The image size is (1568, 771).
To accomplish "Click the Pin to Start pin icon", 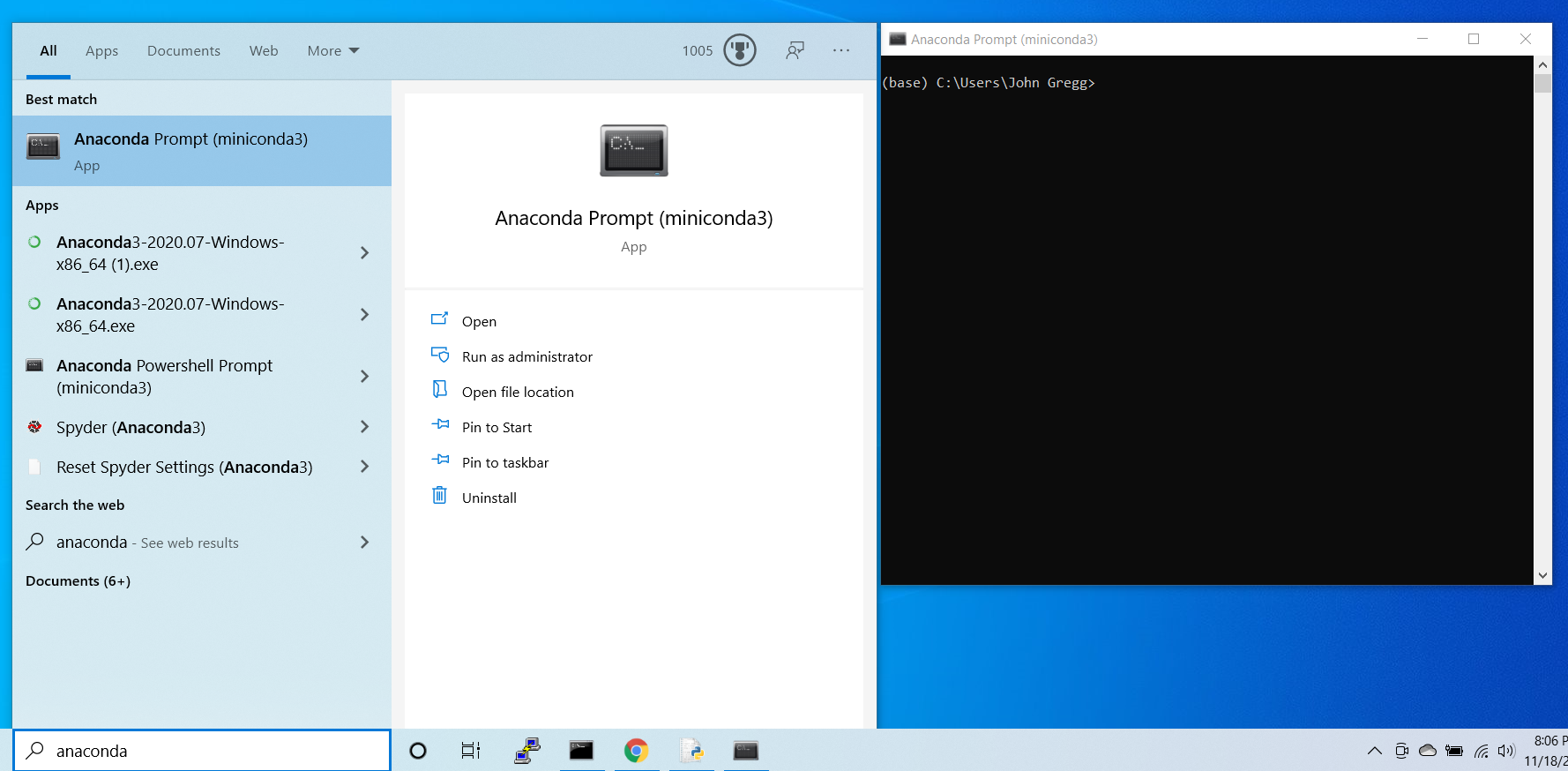I will [x=440, y=425].
